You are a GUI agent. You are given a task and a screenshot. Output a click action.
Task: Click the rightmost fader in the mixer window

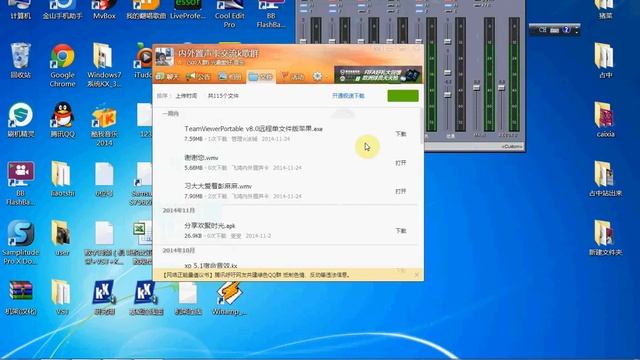pyautogui.click(x=501, y=87)
